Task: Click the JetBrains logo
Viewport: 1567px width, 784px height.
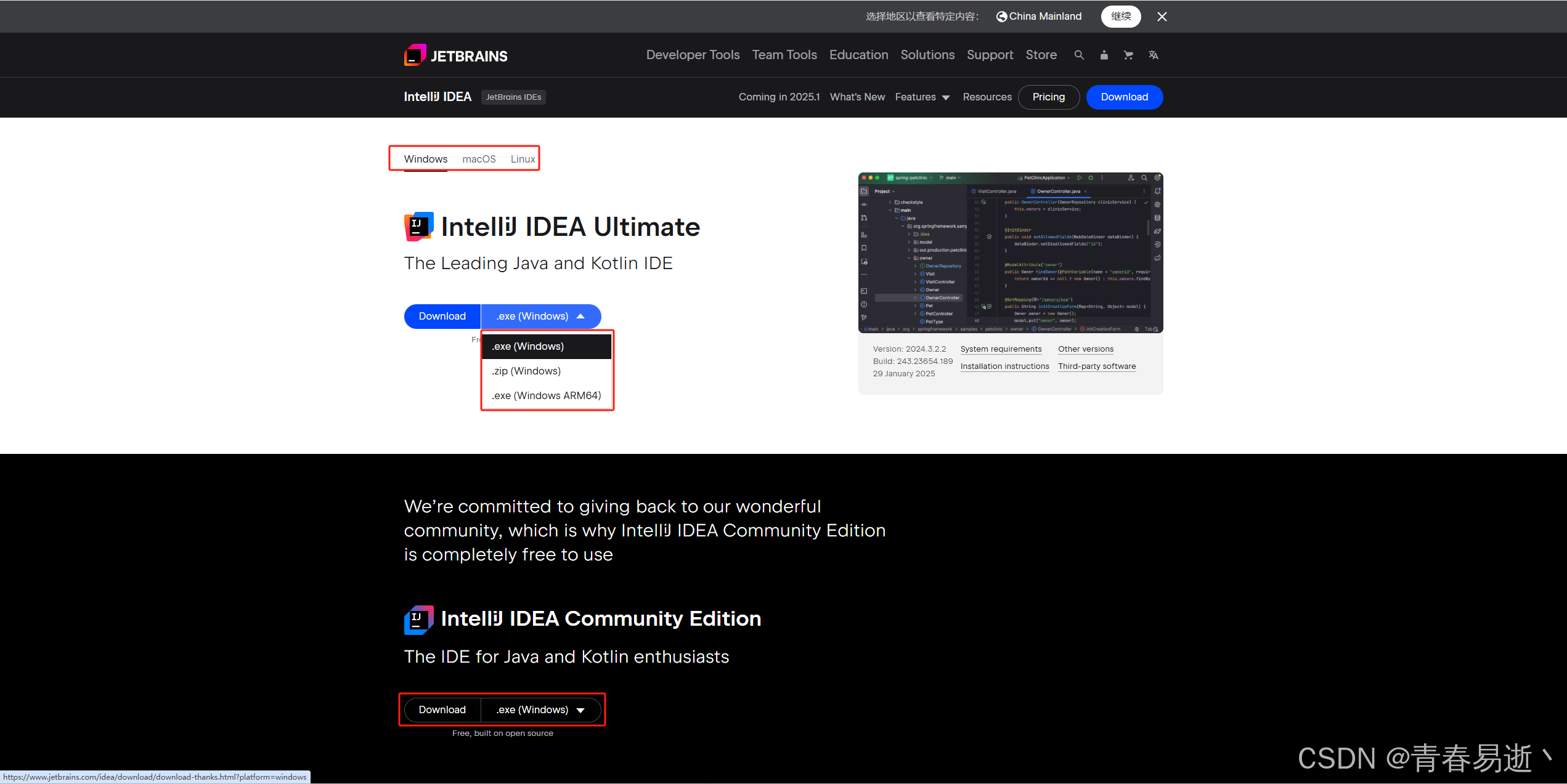Action: point(455,55)
